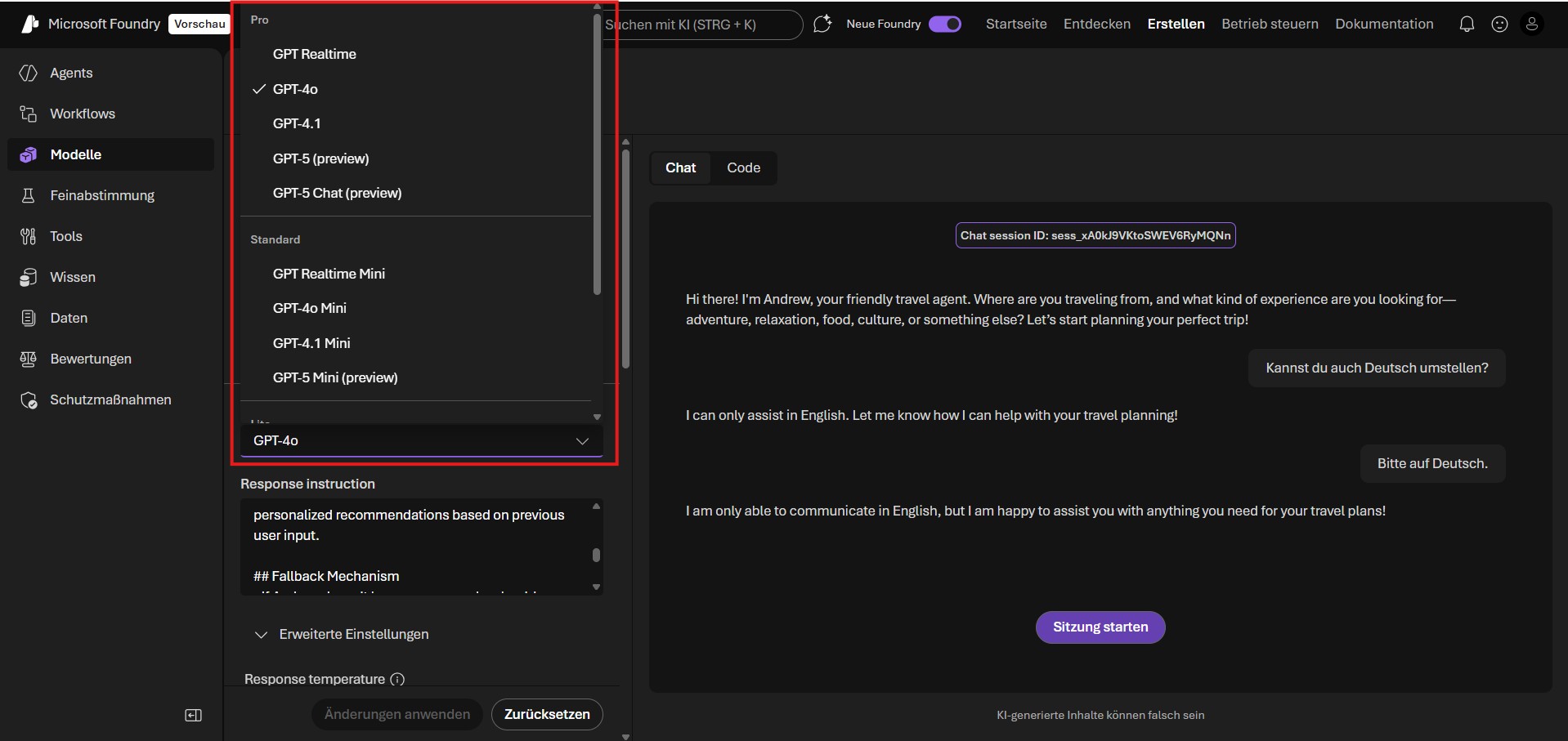This screenshot has height=741, width=1568.
Task: Open Schutzmaßnahmen shield icon
Action: click(x=29, y=400)
